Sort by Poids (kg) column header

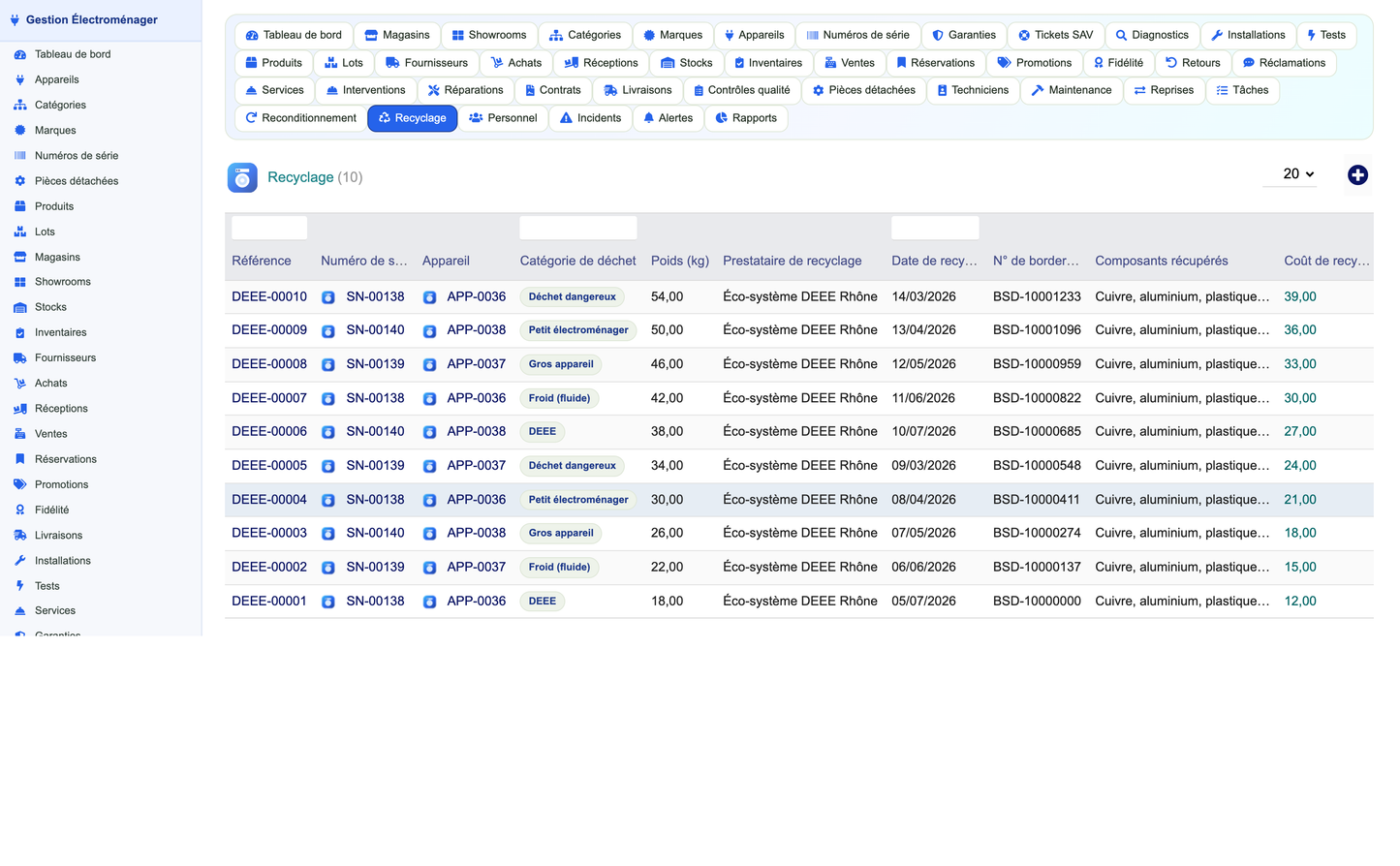[x=680, y=261]
